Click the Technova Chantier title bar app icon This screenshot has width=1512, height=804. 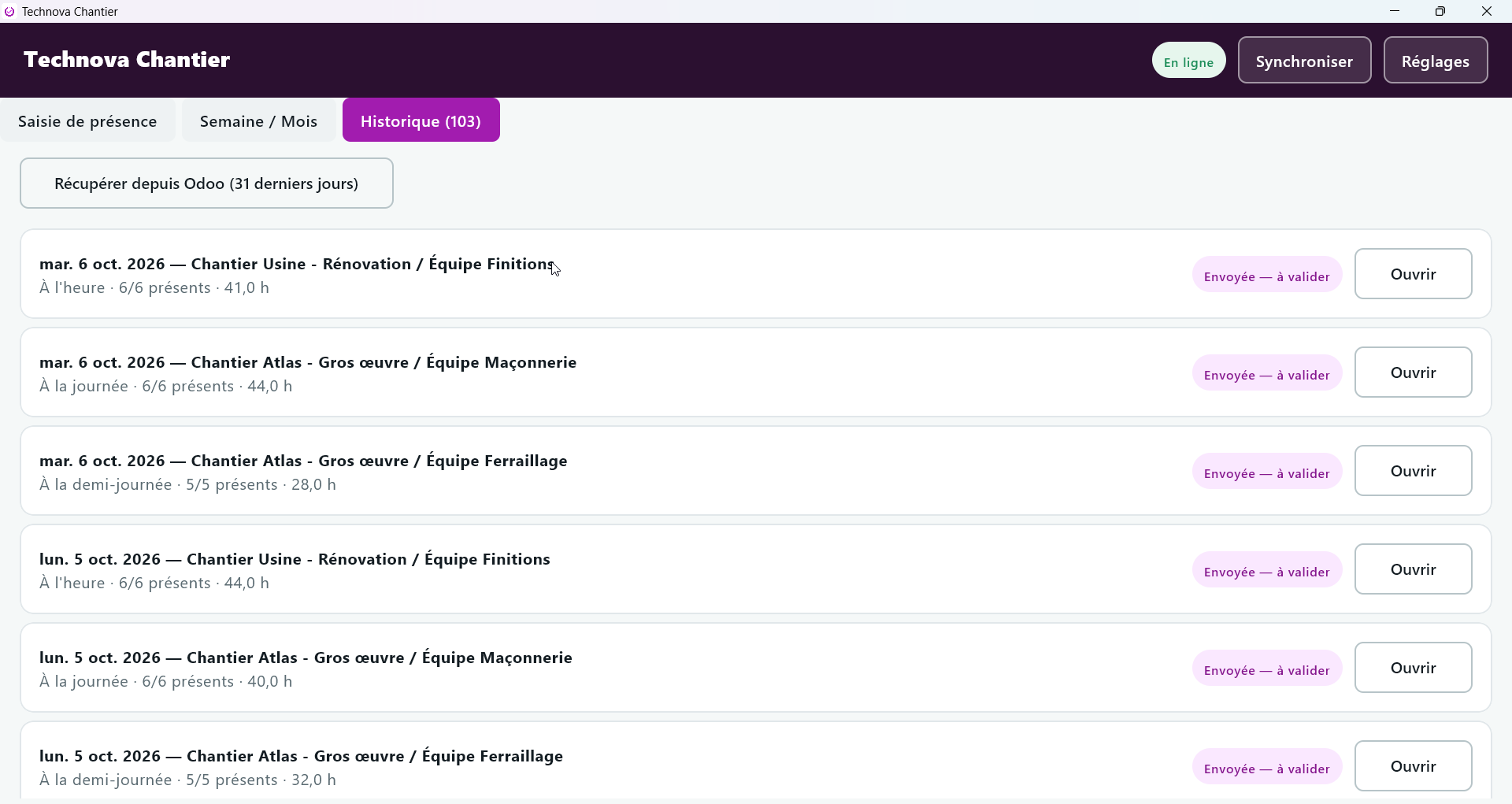click(x=9, y=11)
